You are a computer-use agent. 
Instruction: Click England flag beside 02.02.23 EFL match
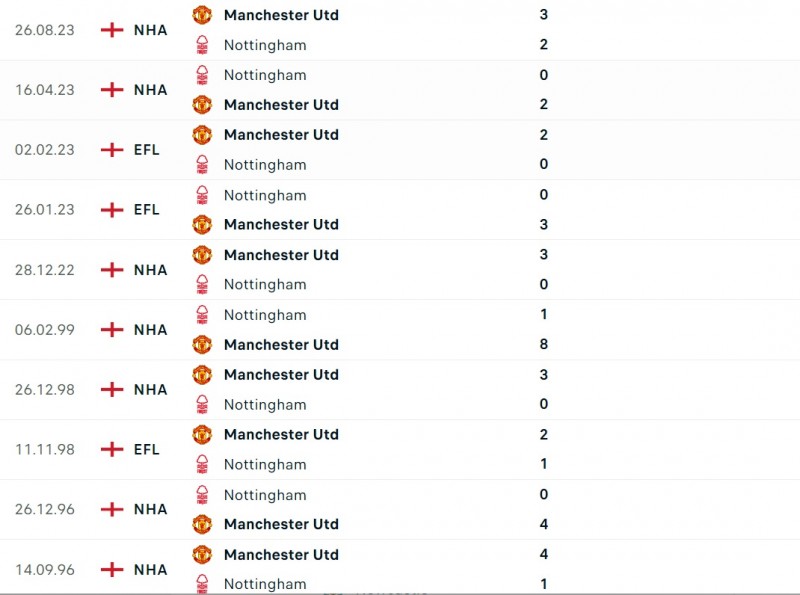(x=112, y=150)
